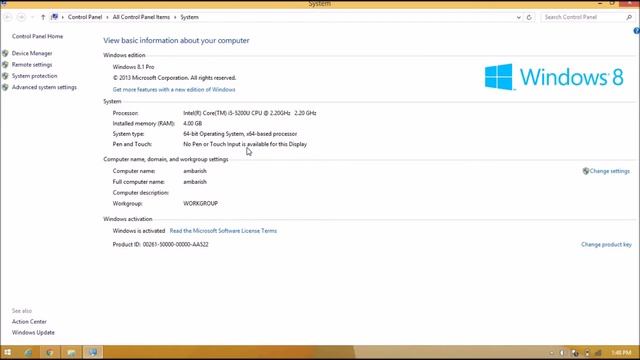
Task: Launch Google Chrome from taskbar
Action: pos(49,352)
